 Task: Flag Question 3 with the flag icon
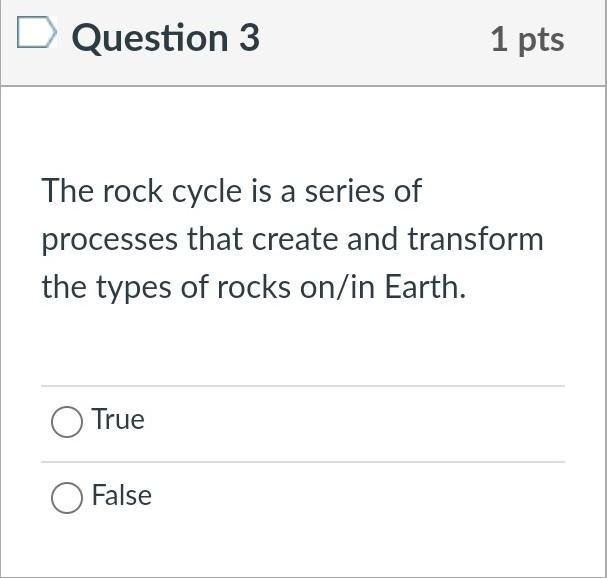[37, 34]
